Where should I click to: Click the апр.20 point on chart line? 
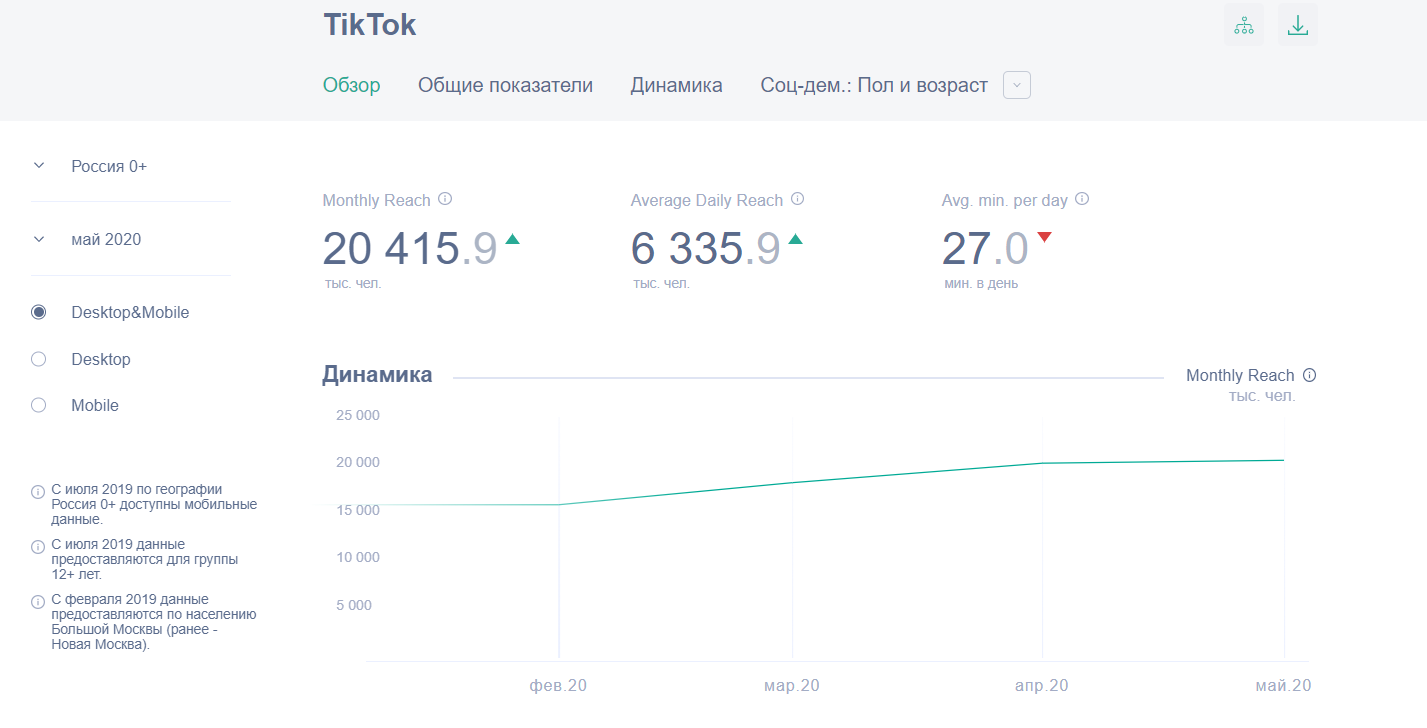click(1043, 463)
